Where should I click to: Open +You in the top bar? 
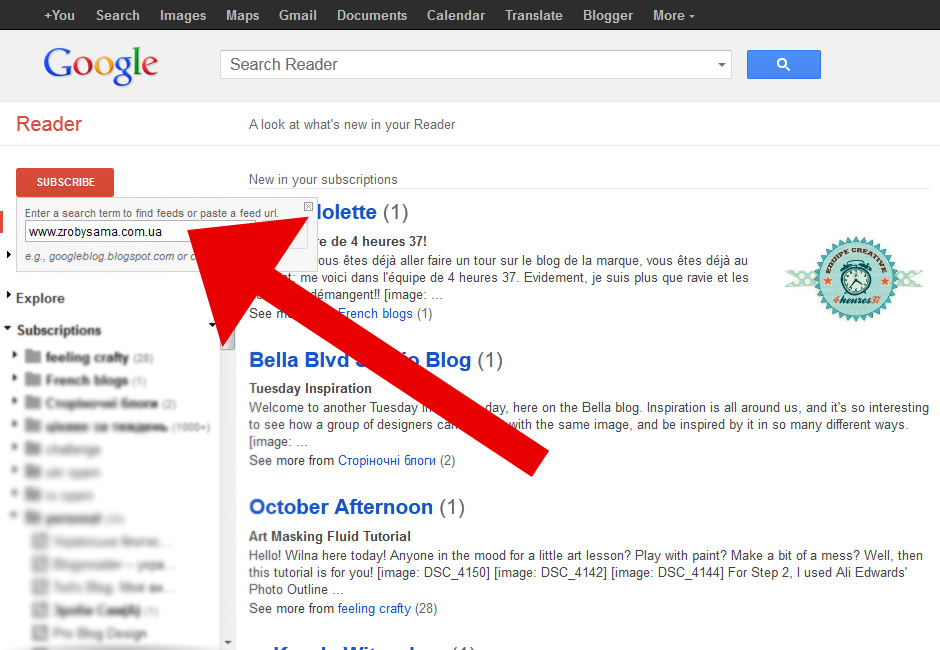coord(59,15)
